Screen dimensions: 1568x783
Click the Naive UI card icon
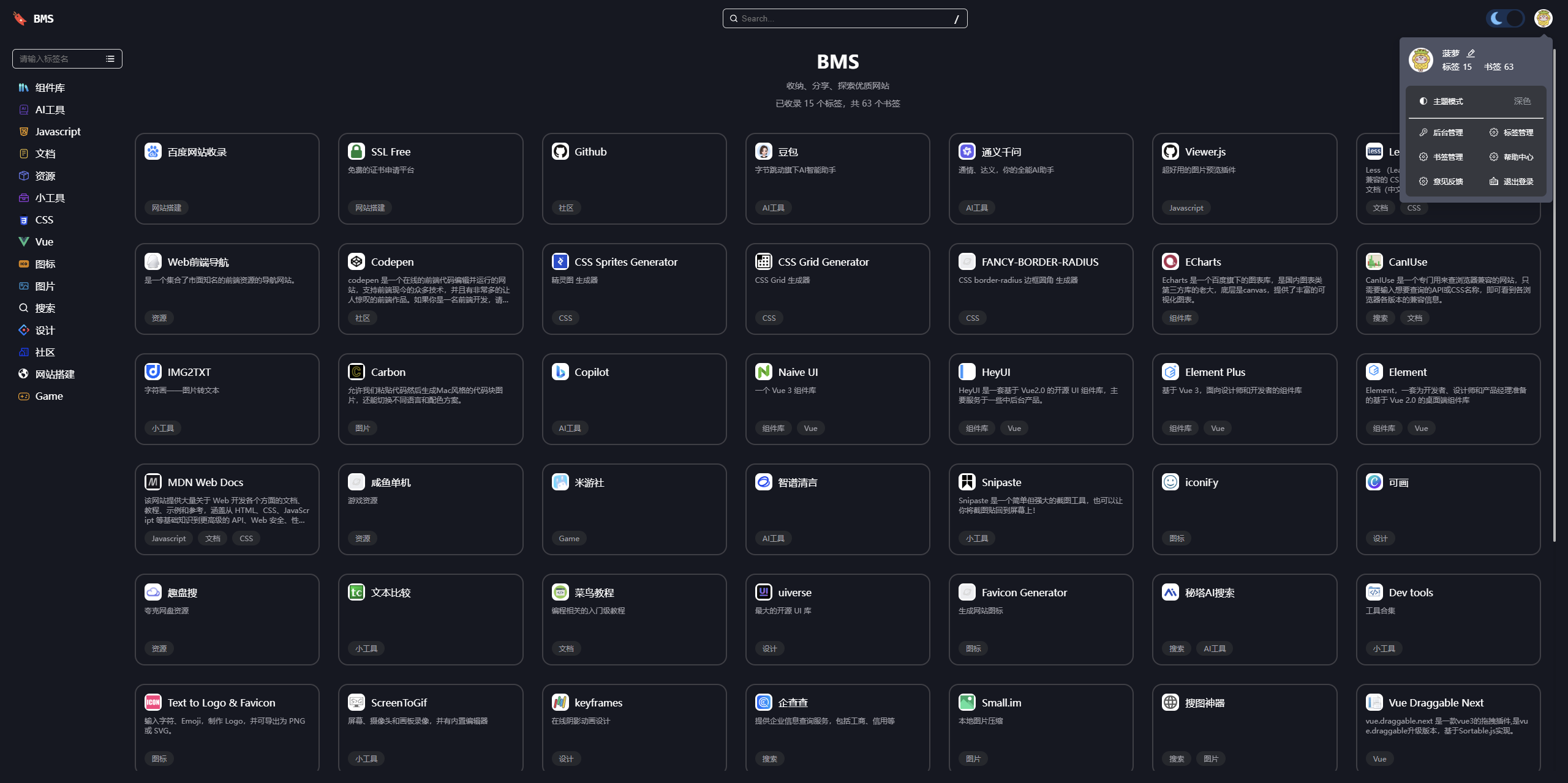tap(763, 372)
